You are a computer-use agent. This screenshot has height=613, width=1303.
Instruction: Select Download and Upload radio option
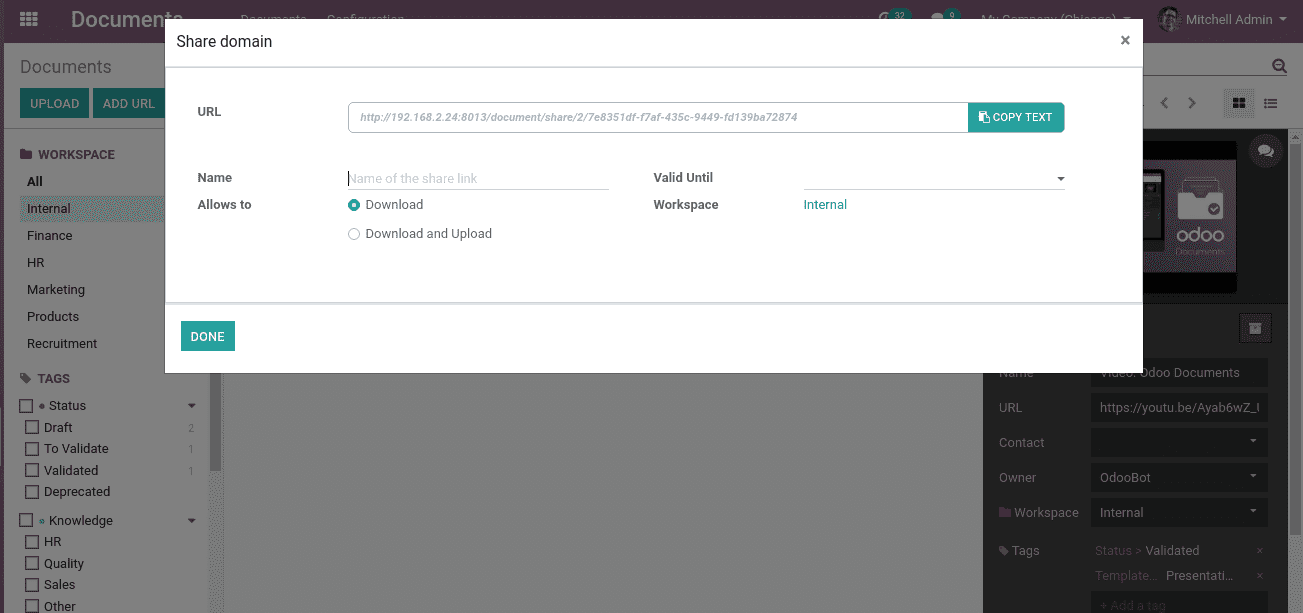tap(354, 234)
